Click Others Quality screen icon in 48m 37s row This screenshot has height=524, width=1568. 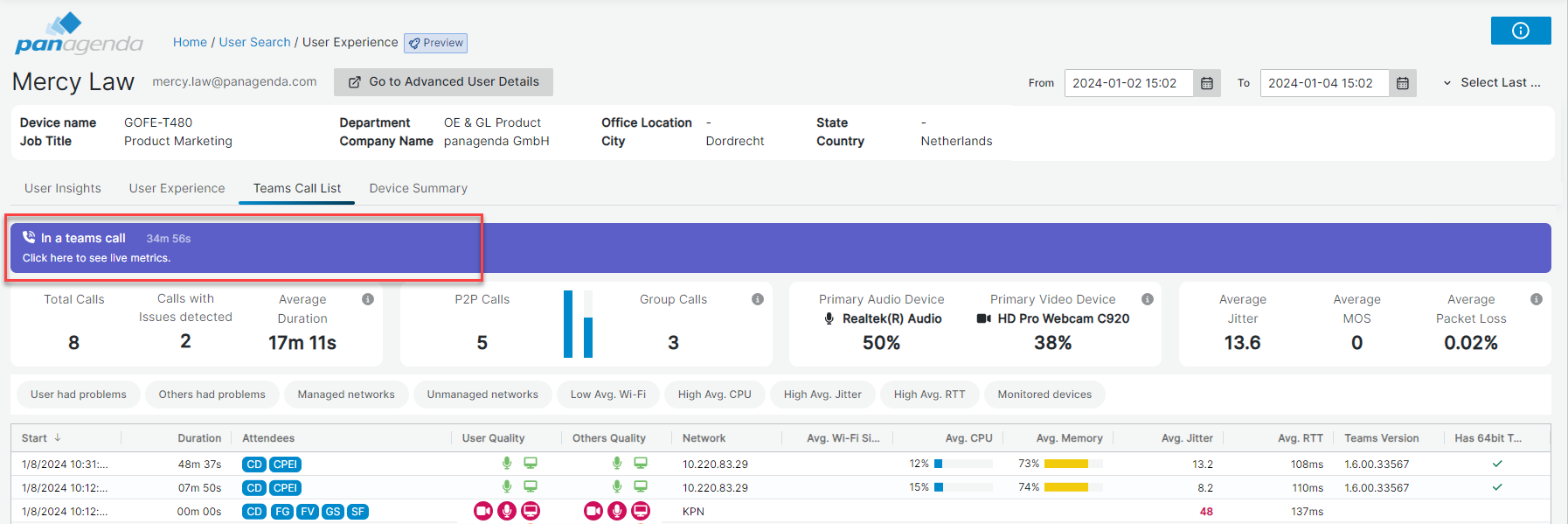point(641,463)
